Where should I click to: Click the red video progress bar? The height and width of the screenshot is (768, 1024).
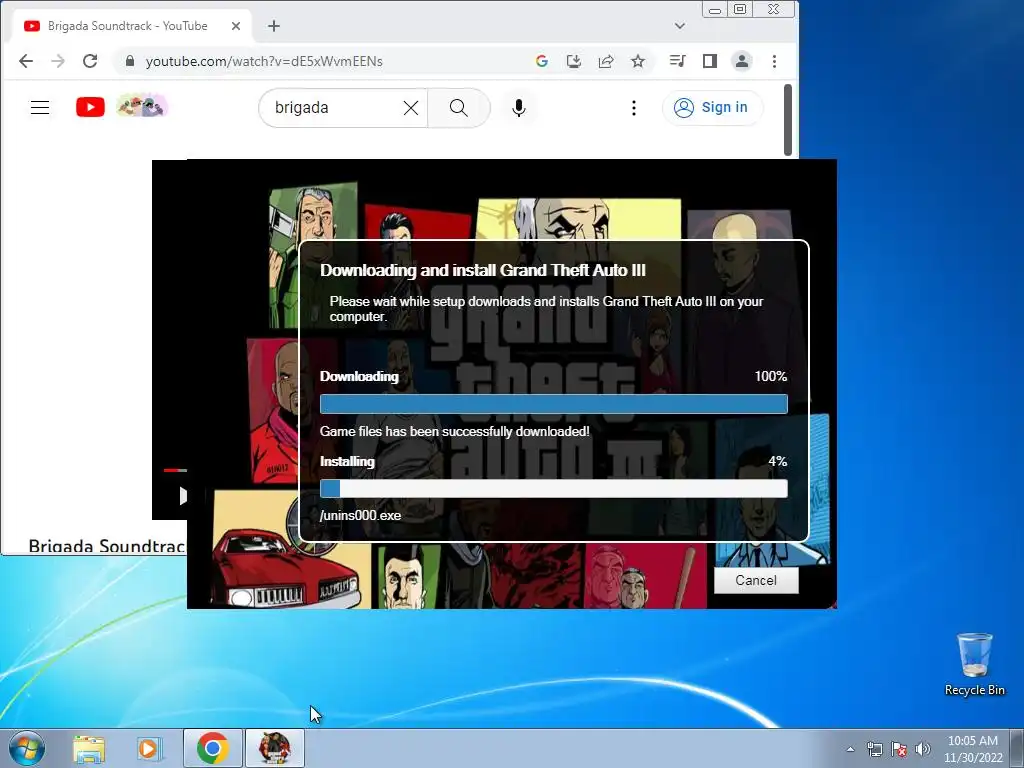175,470
